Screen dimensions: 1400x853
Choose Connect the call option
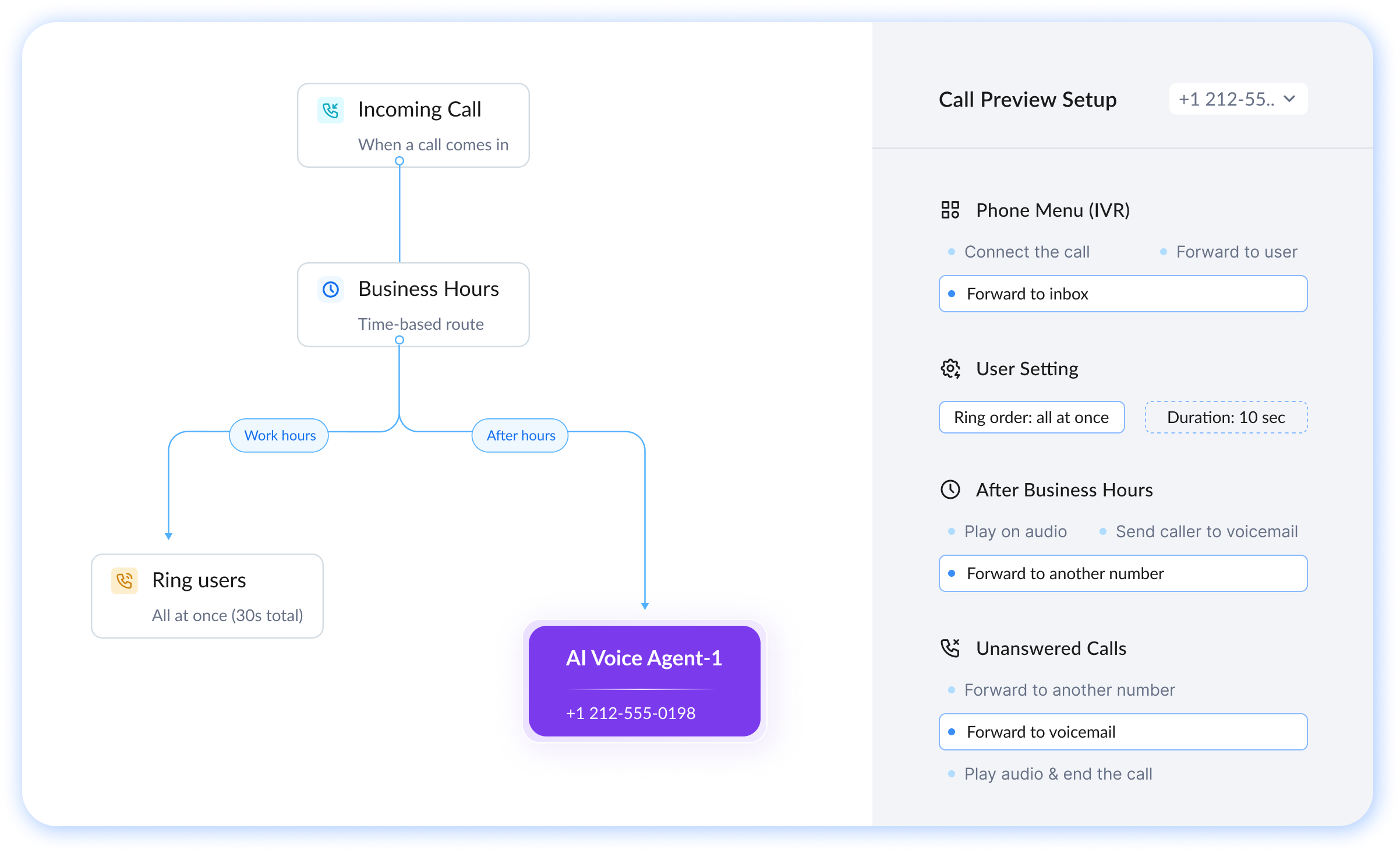point(1026,252)
